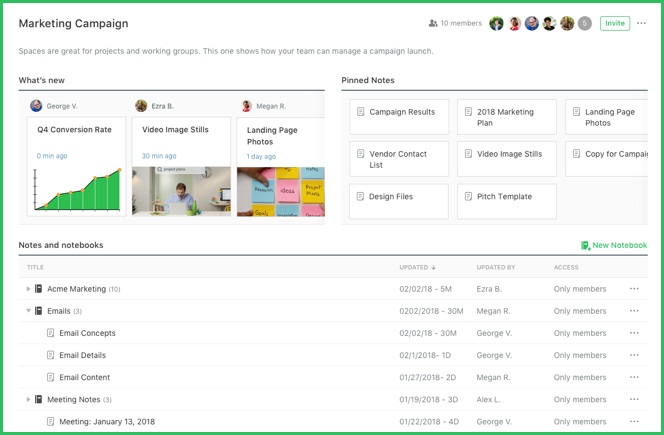Open the Pitch Template pinned note
The width and height of the screenshot is (664, 435).
point(506,197)
